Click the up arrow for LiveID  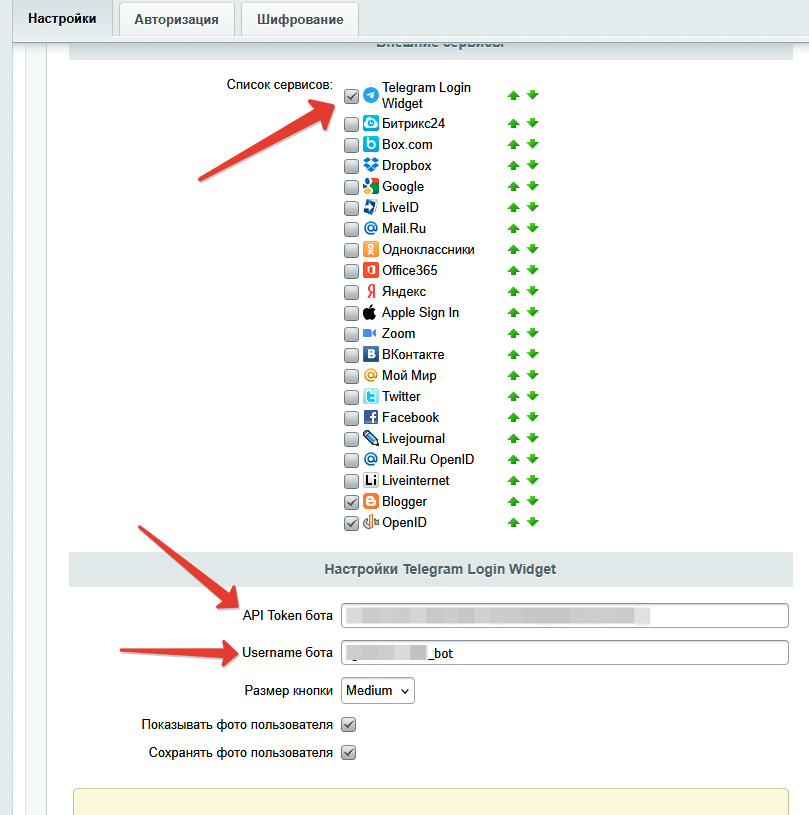(x=514, y=207)
